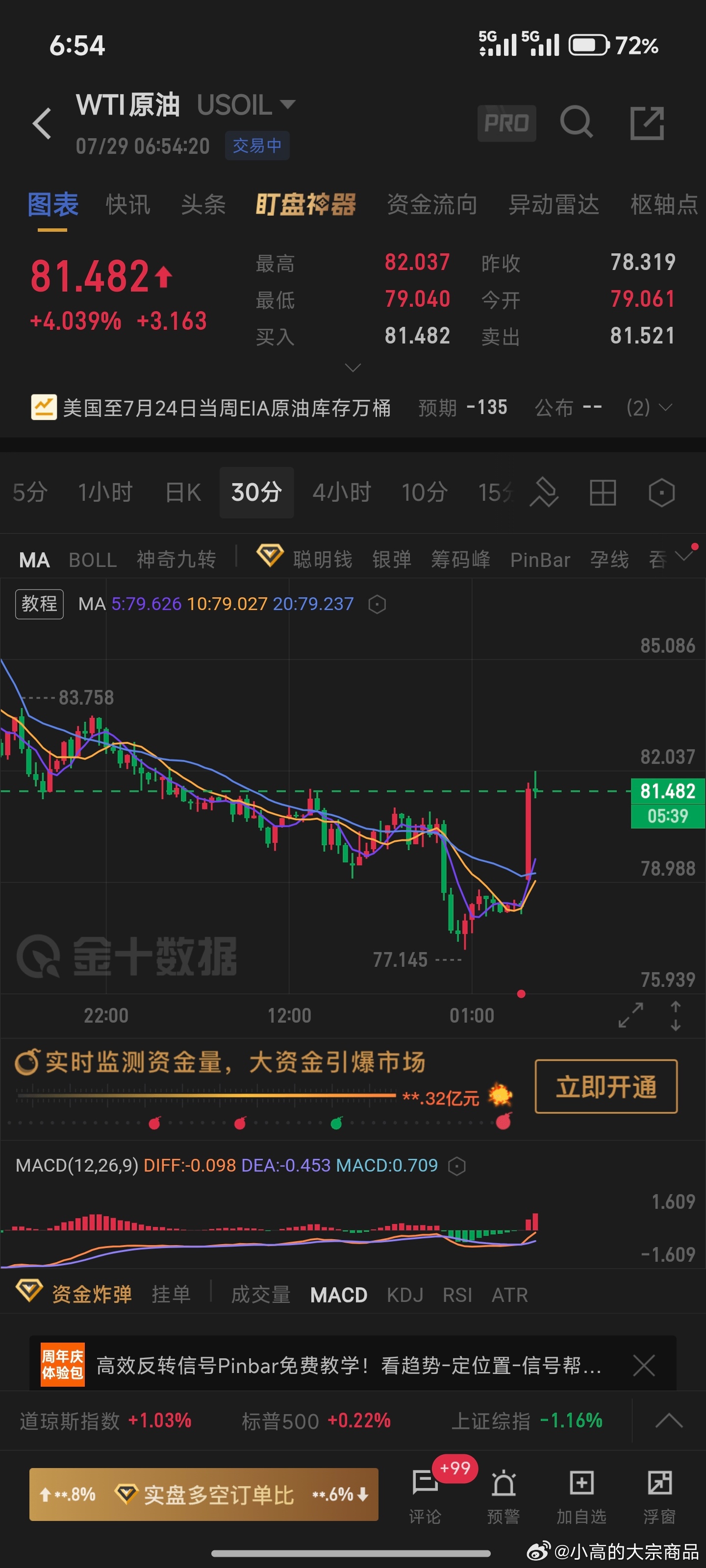Expand the overlay indicator list chevron
This screenshot has width=706, height=1568.
click(x=685, y=556)
